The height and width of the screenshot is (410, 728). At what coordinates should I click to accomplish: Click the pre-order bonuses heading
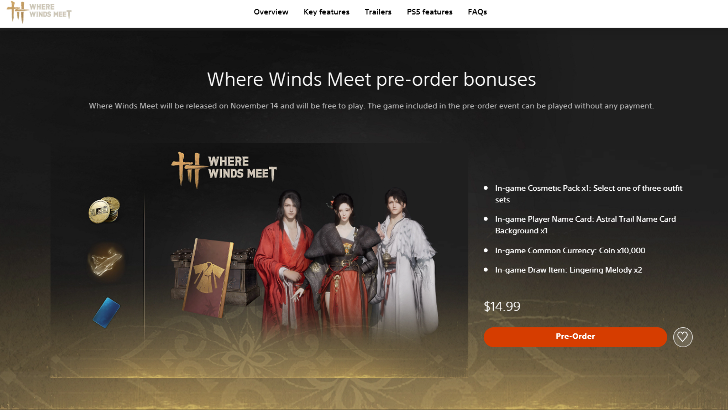click(x=371, y=79)
